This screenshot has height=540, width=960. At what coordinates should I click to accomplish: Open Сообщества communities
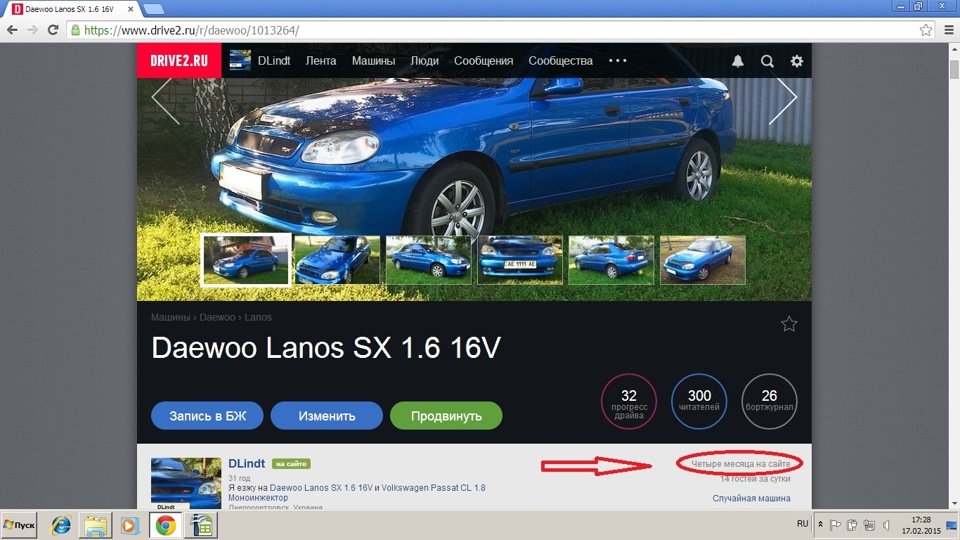click(560, 61)
